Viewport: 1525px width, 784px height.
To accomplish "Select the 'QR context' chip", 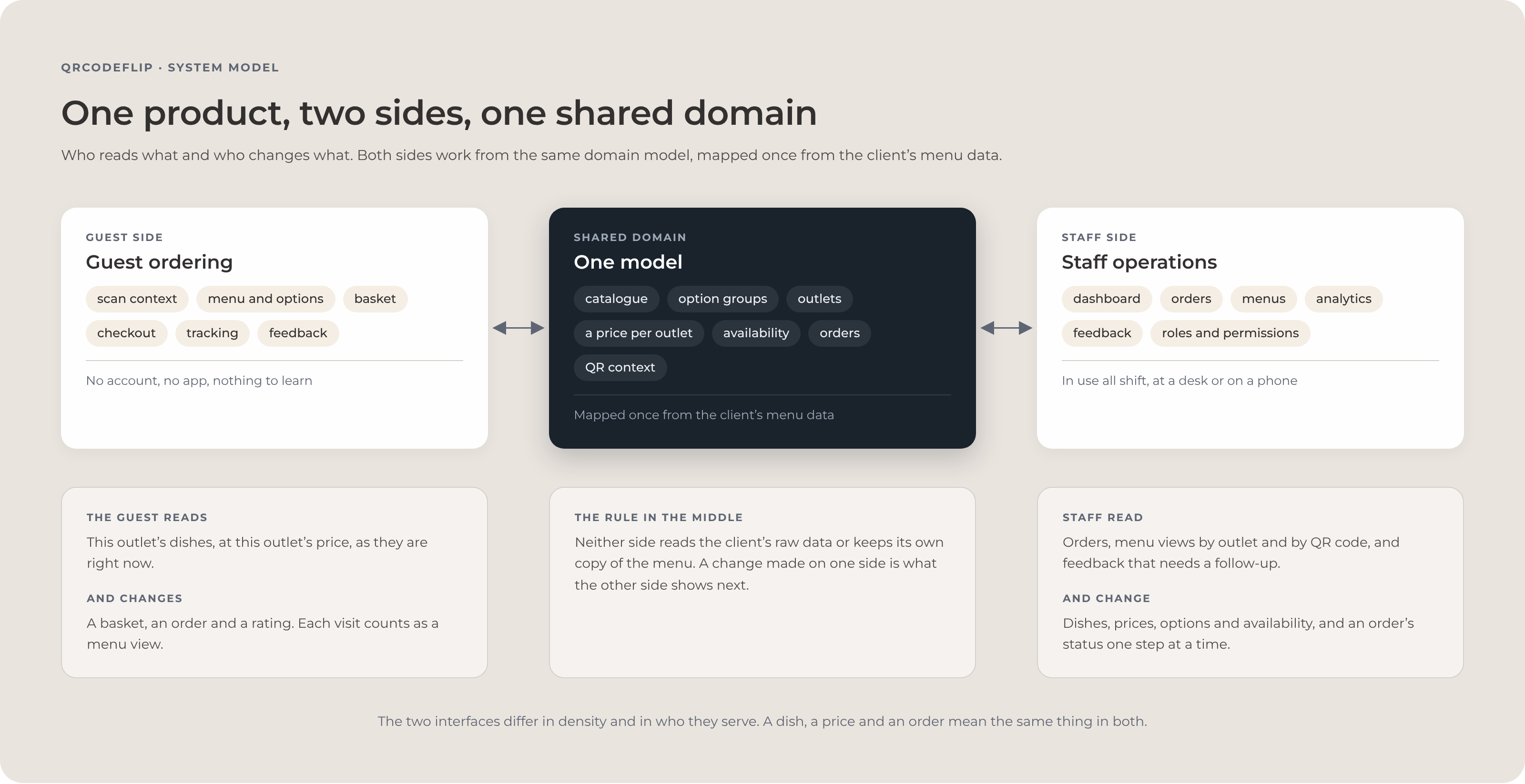I will pos(620,367).
